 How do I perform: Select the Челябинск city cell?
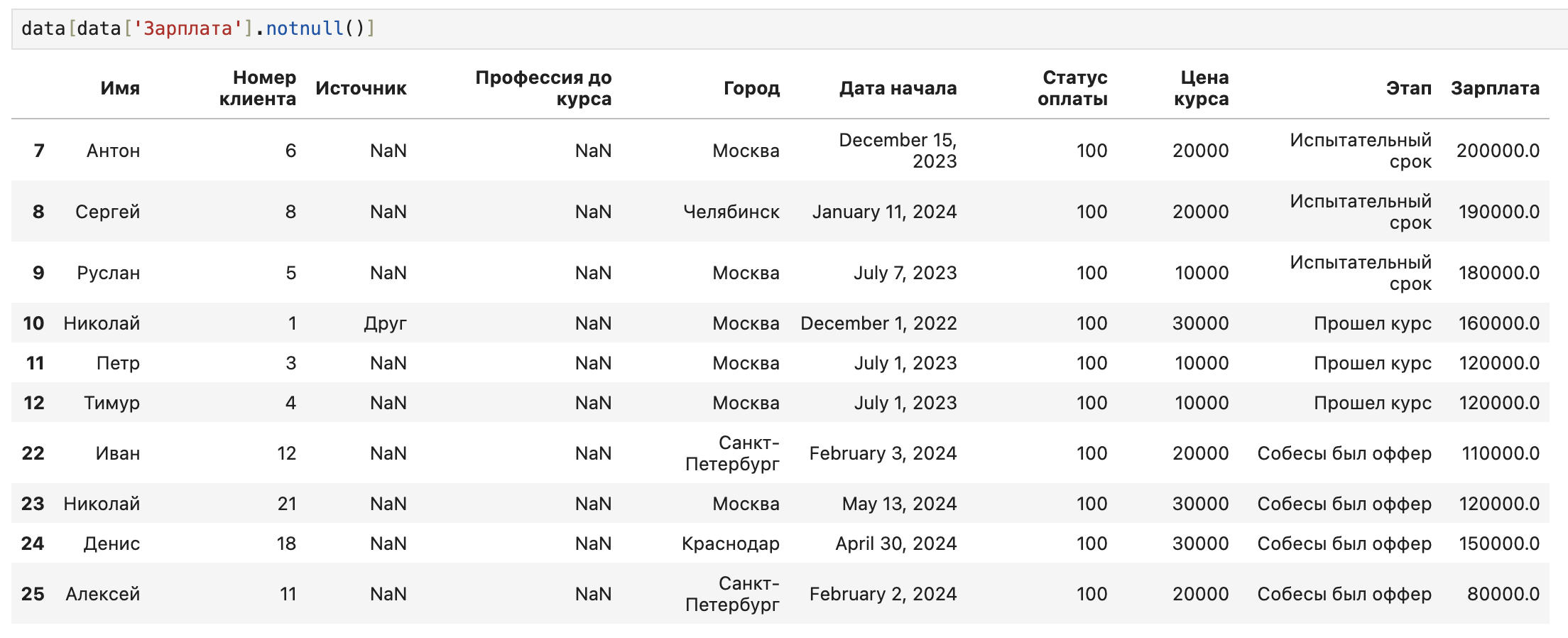coord(731,212)
